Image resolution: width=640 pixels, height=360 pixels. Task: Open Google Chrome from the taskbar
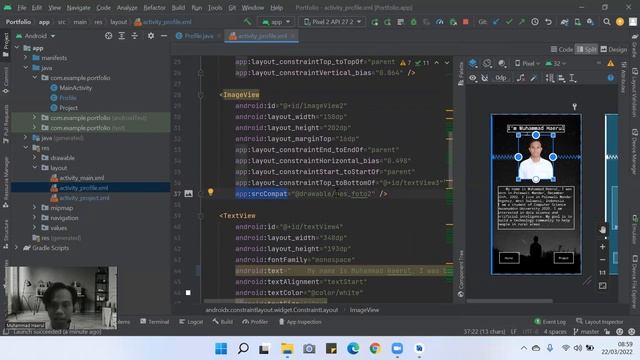click(x=375, y=349)
